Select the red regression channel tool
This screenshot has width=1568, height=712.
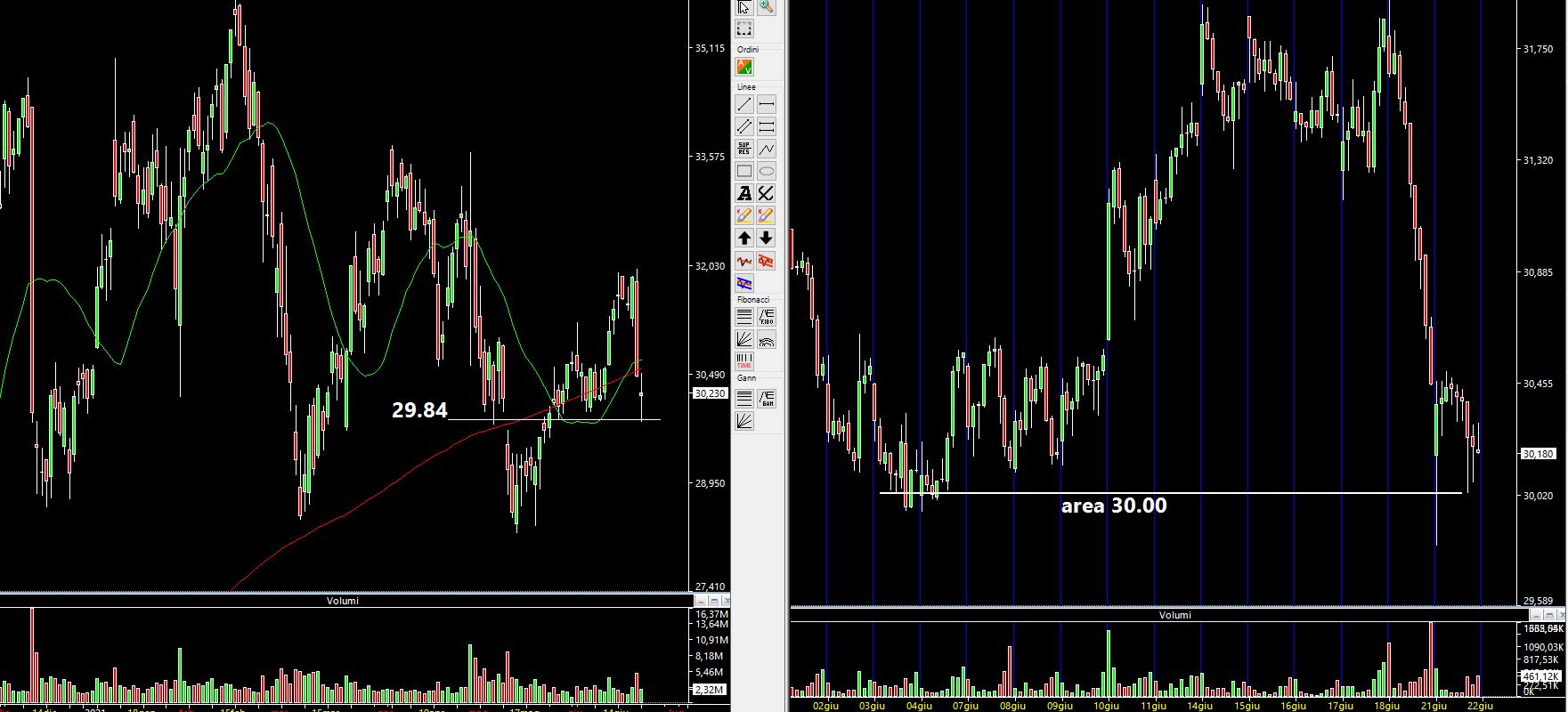tap(767, 261)
